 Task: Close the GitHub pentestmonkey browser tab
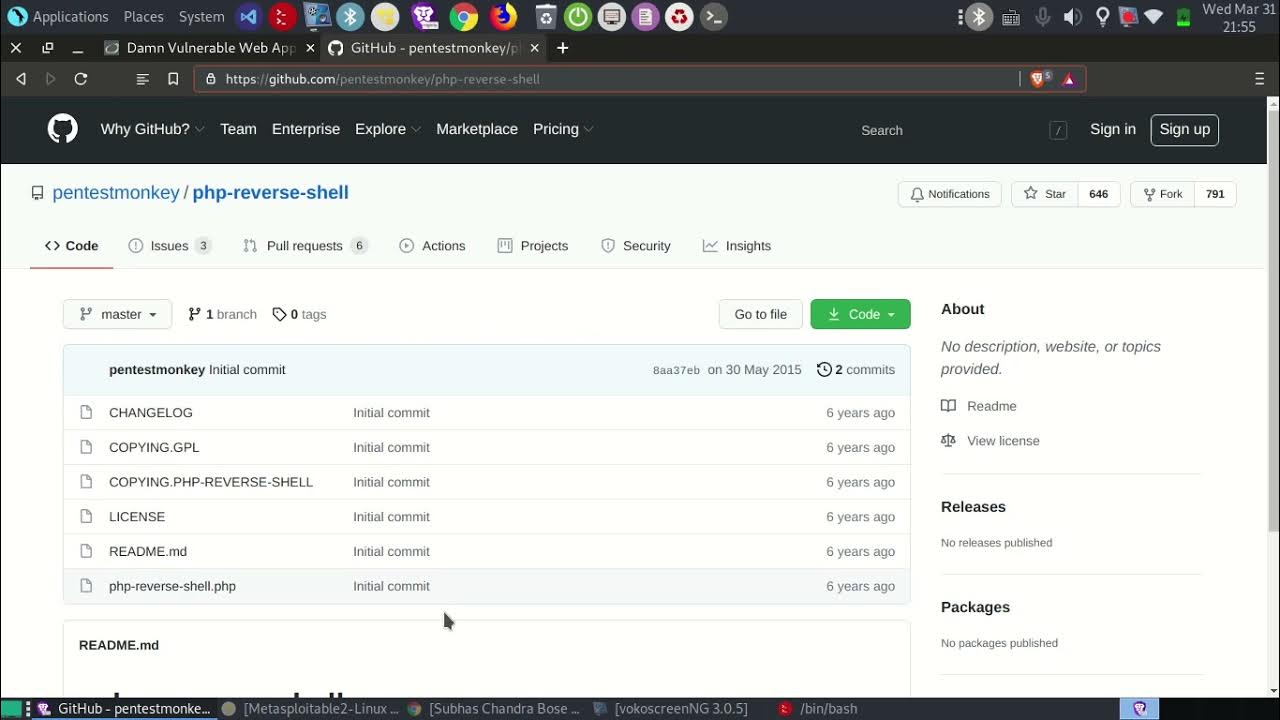pyautogui.click(x=535, y=47)
